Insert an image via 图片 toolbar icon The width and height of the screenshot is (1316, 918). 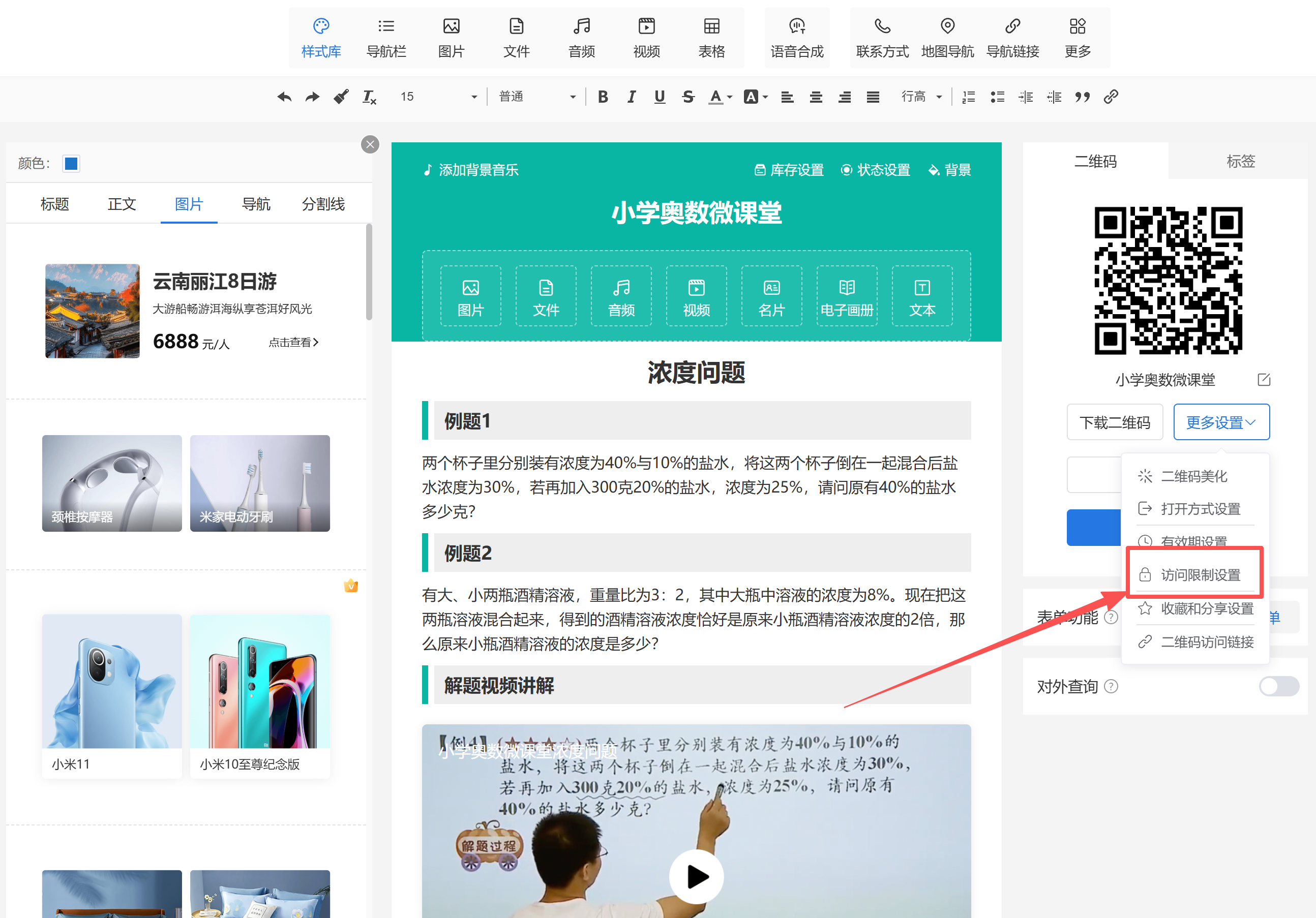[451, 38]
